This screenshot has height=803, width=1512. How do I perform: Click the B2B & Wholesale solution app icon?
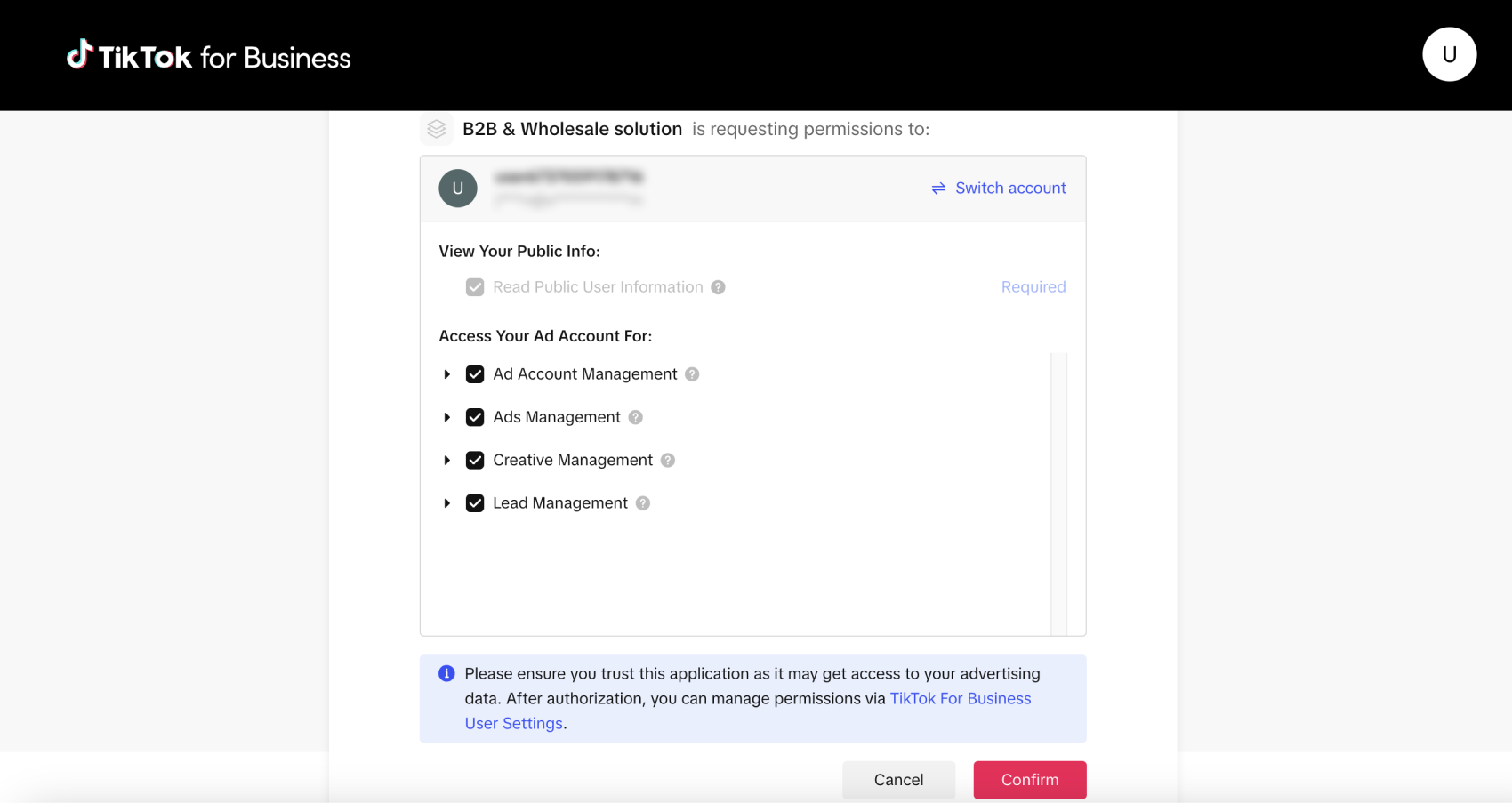436,129
